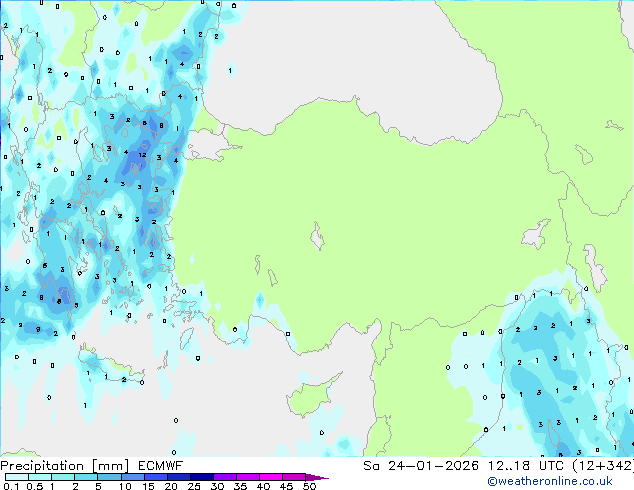Viewport: 634px width, 490px height.
Task: Click the 'Sa 24-01-2026' date text
Action: 421,466
